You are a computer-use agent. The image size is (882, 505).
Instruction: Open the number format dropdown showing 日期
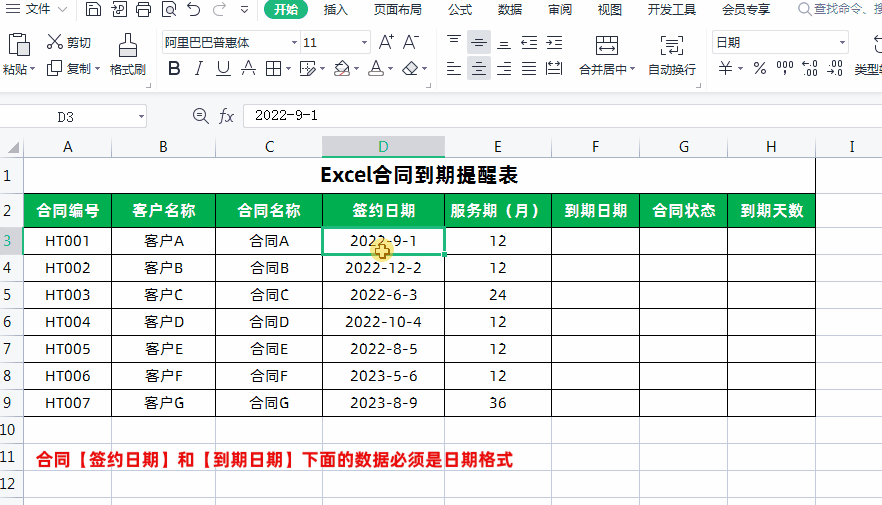click(x=842, y=43)
